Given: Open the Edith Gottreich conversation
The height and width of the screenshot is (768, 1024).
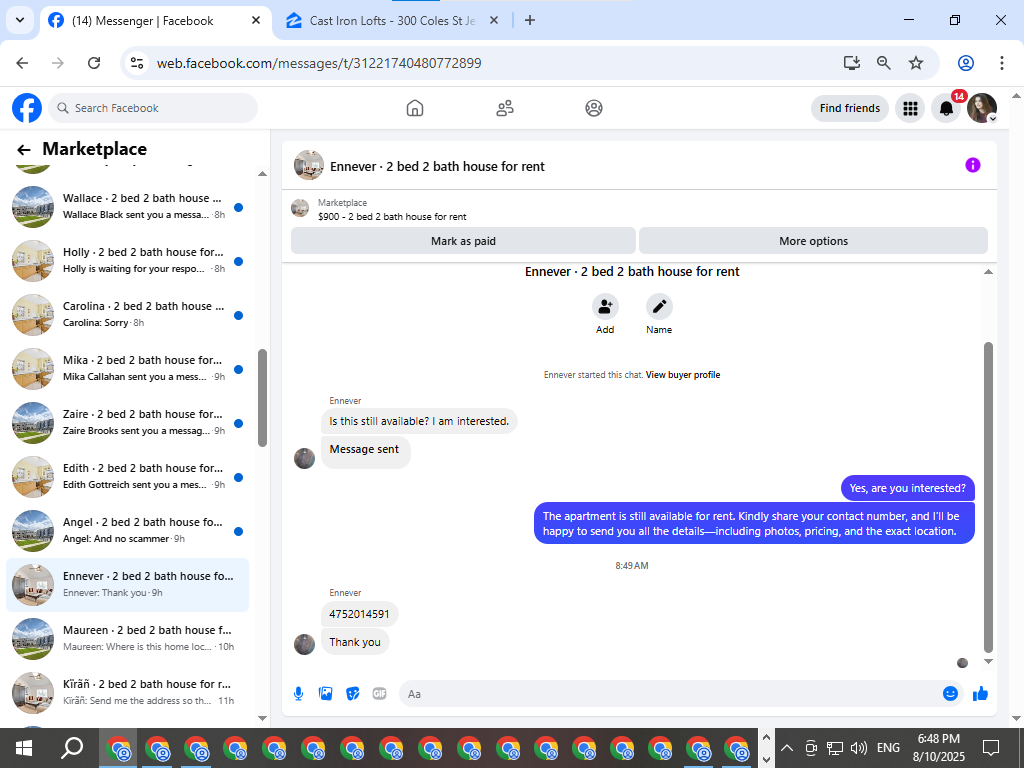Looking at the screenshot, I should (127, 477).
